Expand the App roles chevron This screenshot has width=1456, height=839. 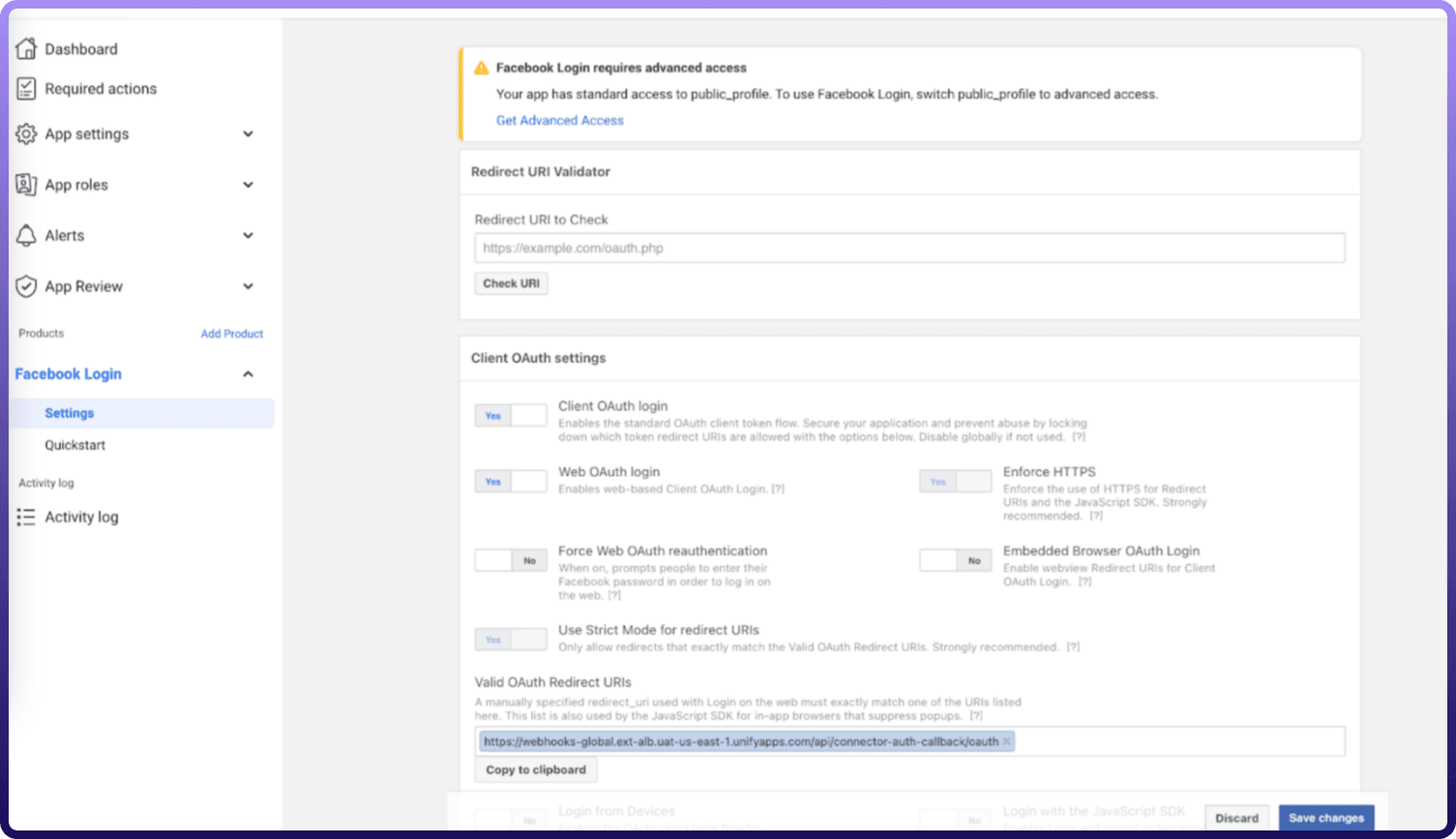point(248,185)
